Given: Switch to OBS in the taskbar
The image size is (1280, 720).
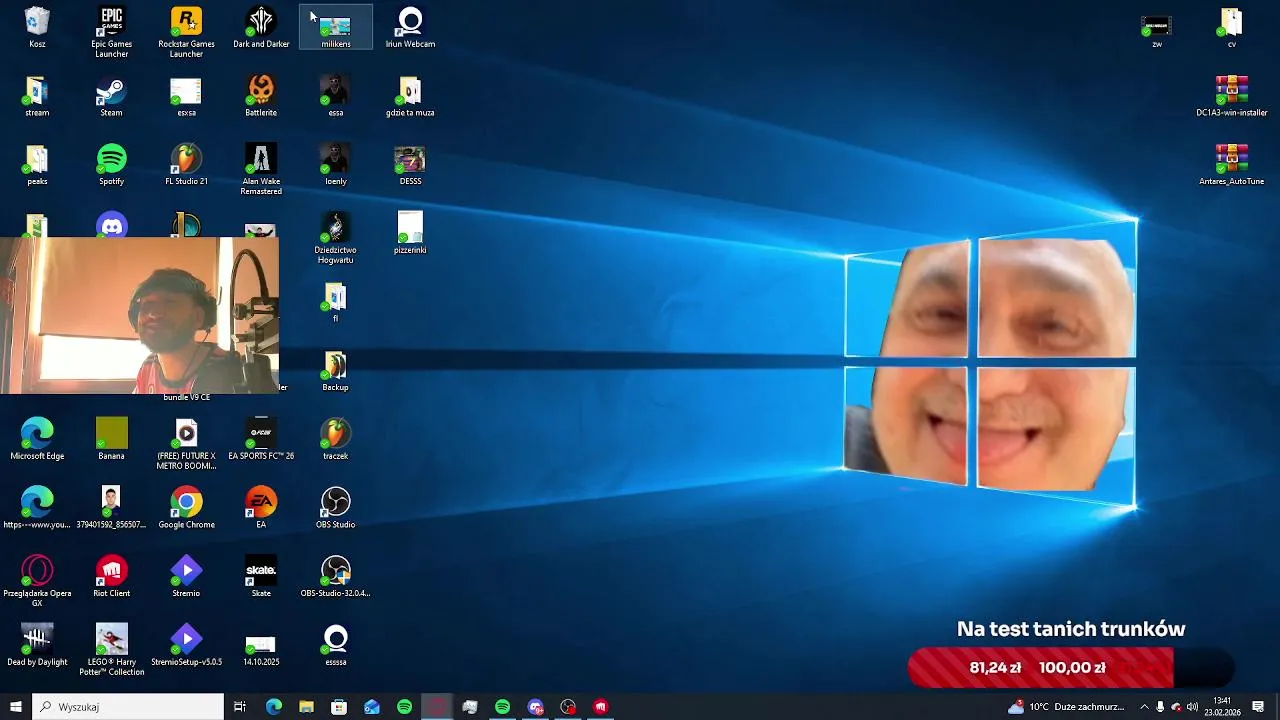Looking at the screenshot, I should [568, 707].
